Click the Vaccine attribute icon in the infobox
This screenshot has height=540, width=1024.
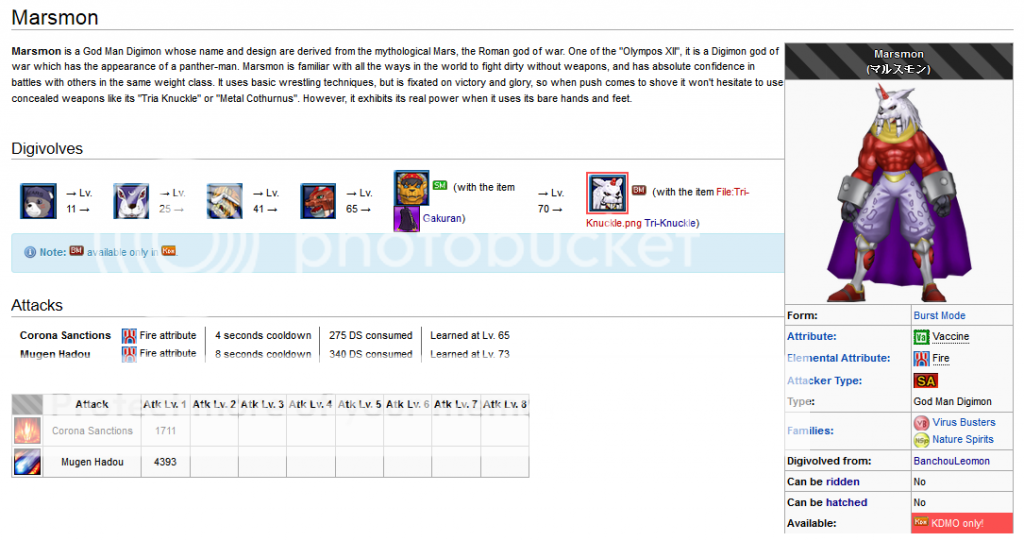(921, 337)
